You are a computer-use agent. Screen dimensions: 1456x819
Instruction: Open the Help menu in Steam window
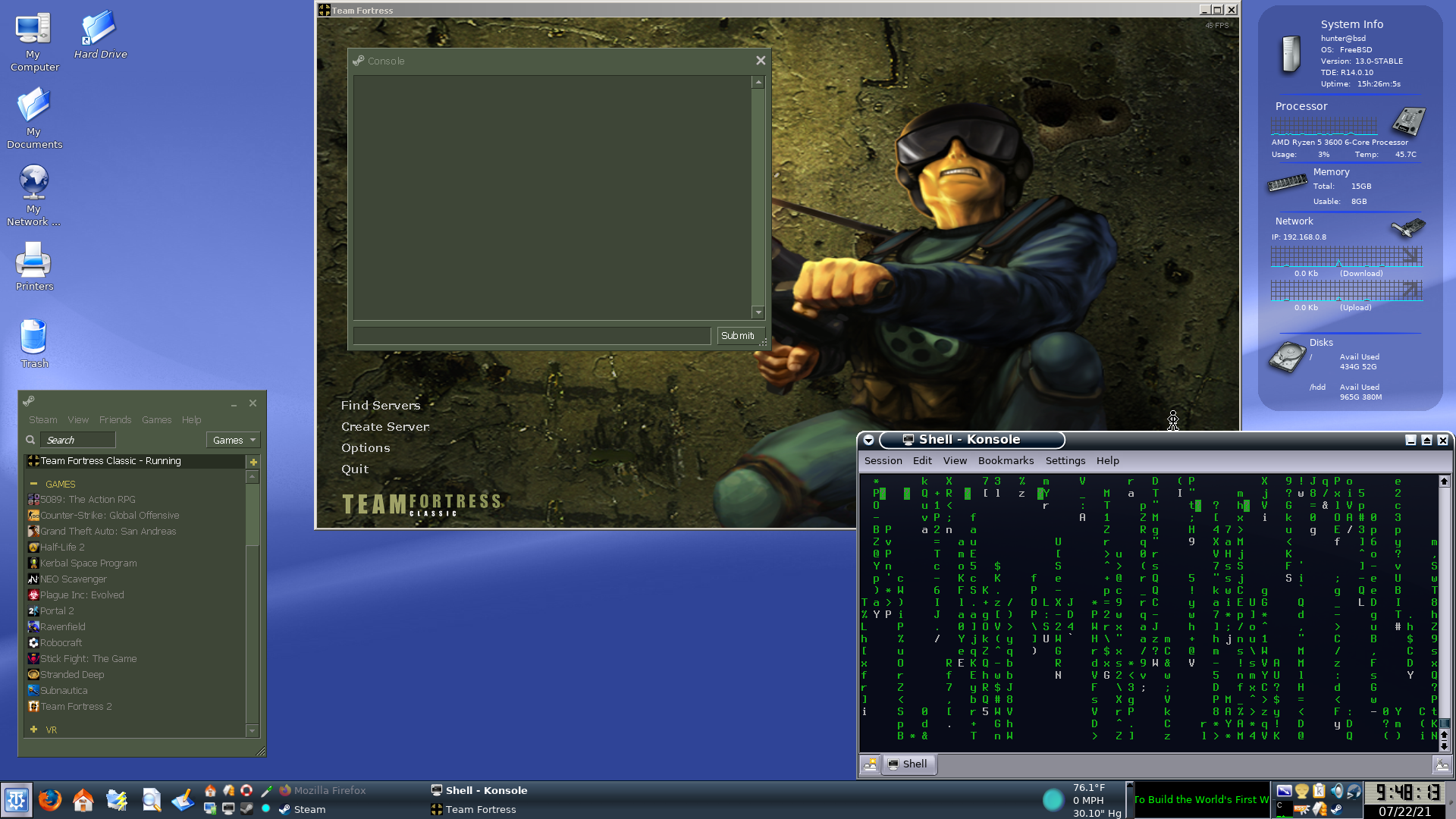coord(191,420)
